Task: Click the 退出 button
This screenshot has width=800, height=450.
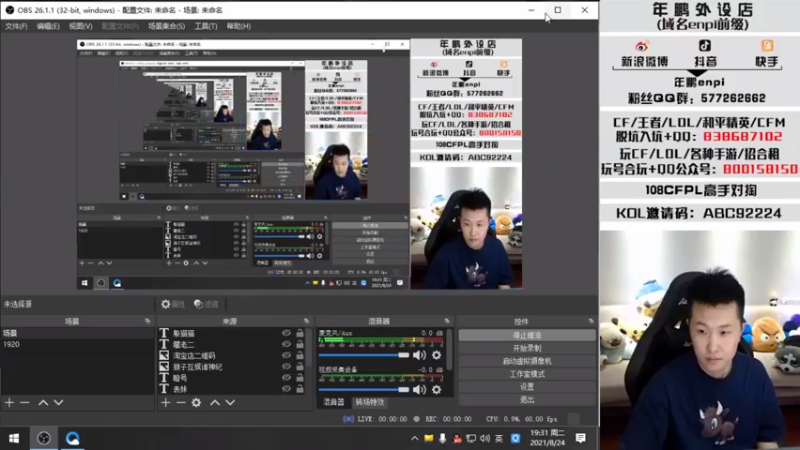Action: 527,399
